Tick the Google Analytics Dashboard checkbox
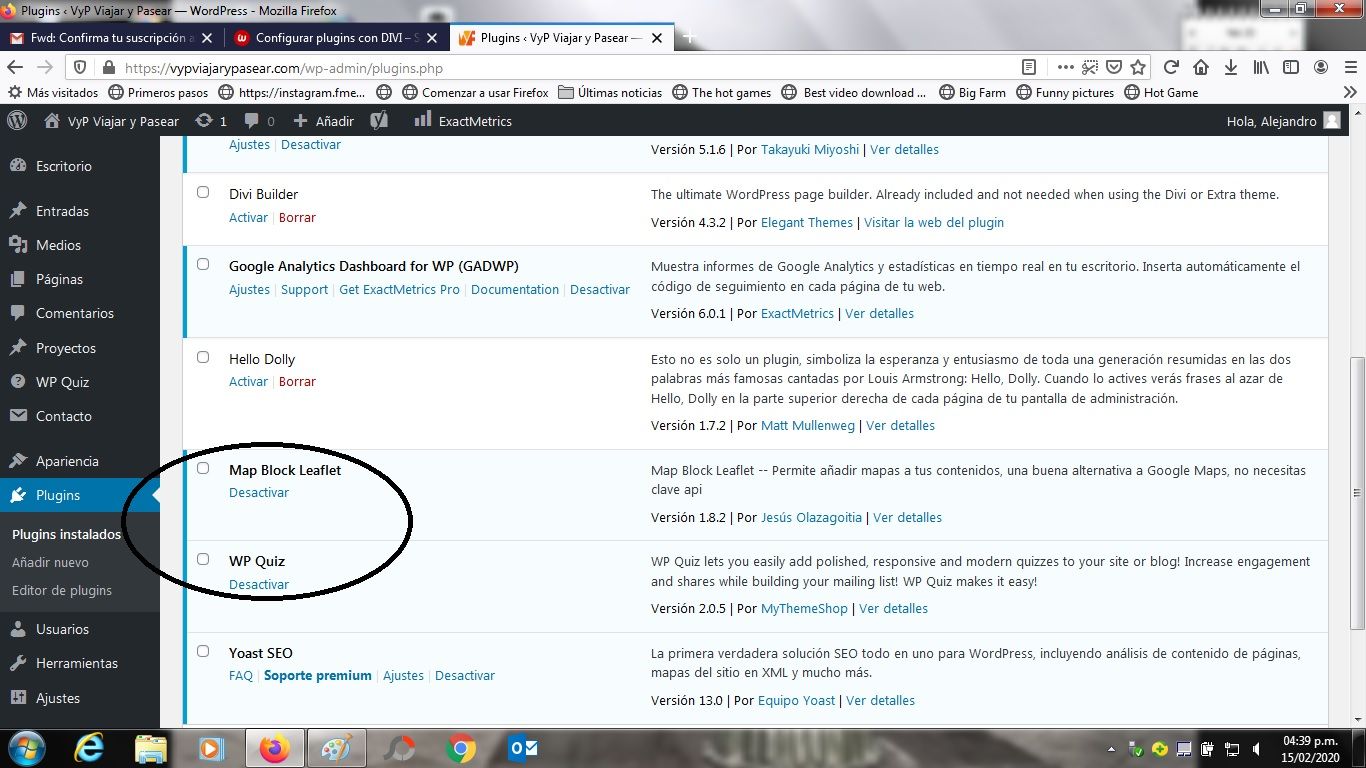Screen dimensions: 1366x768 coord(203,264)
